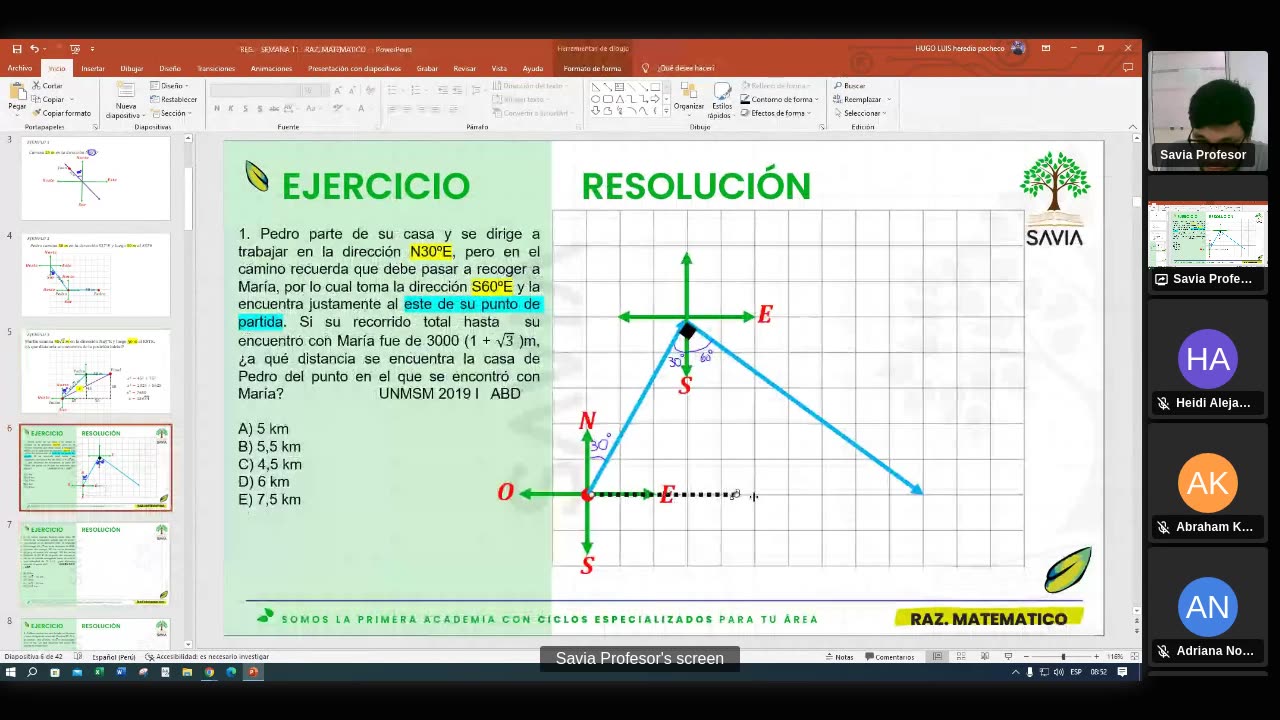Open the Windows Start menu
1280x720 pixels.
(10, 672)
